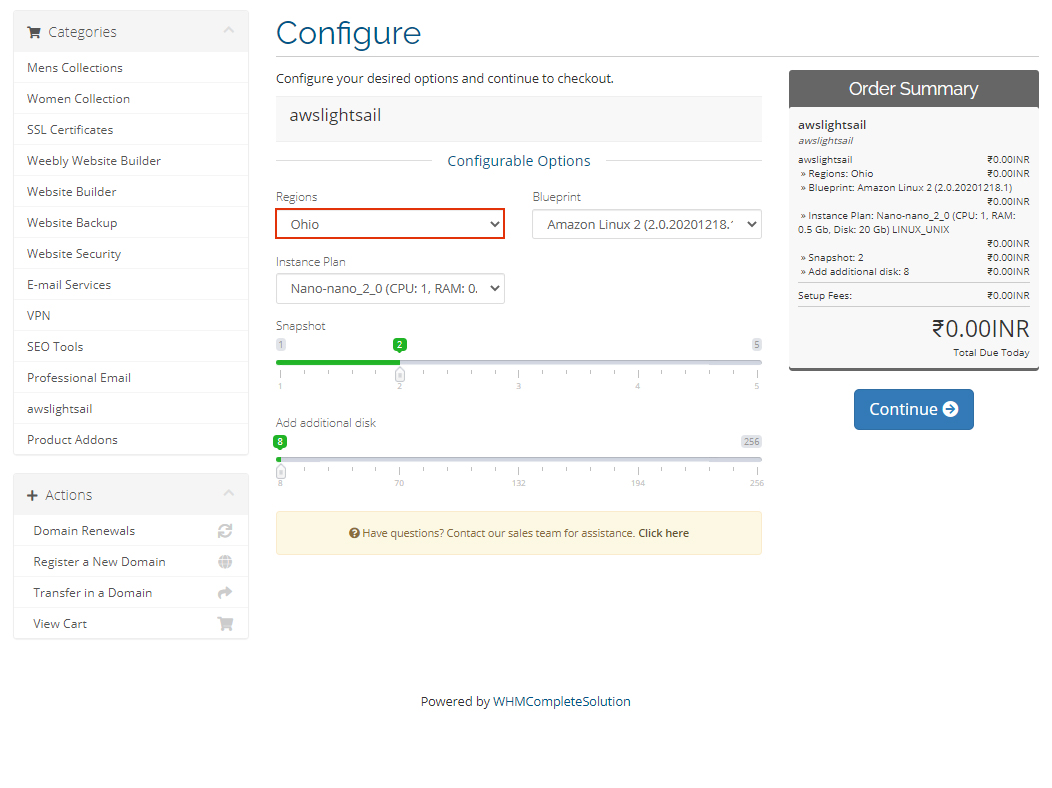The height and width of the screenshot is (788, 1052).
Task: Open the Regions dropdown showing Ohio
Action: click(x=390, y=224)
